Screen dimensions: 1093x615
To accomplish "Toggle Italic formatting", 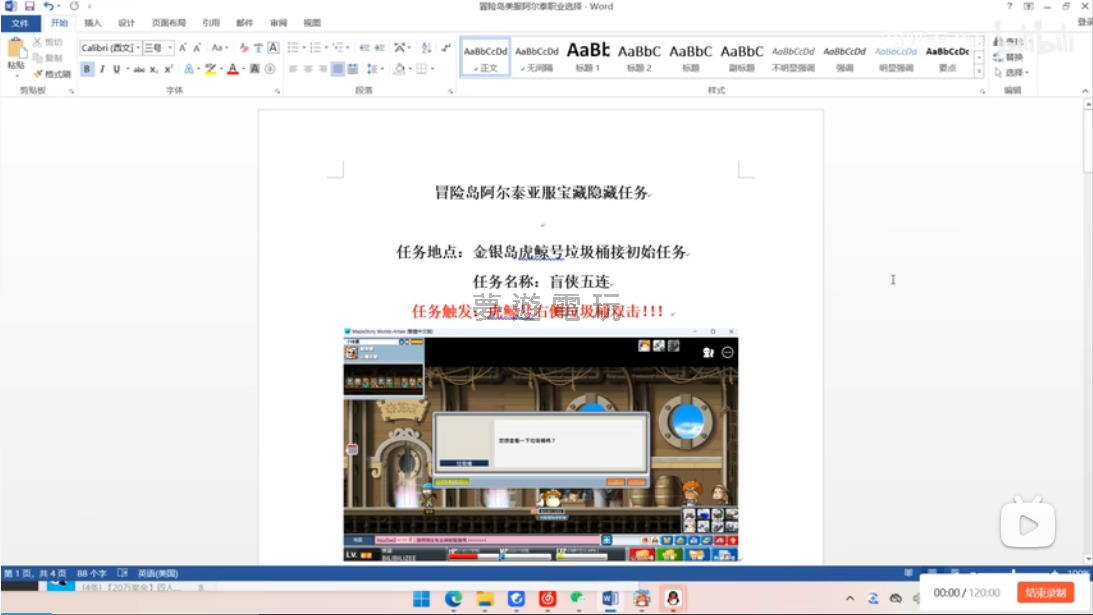I will (x=101, y=69).
